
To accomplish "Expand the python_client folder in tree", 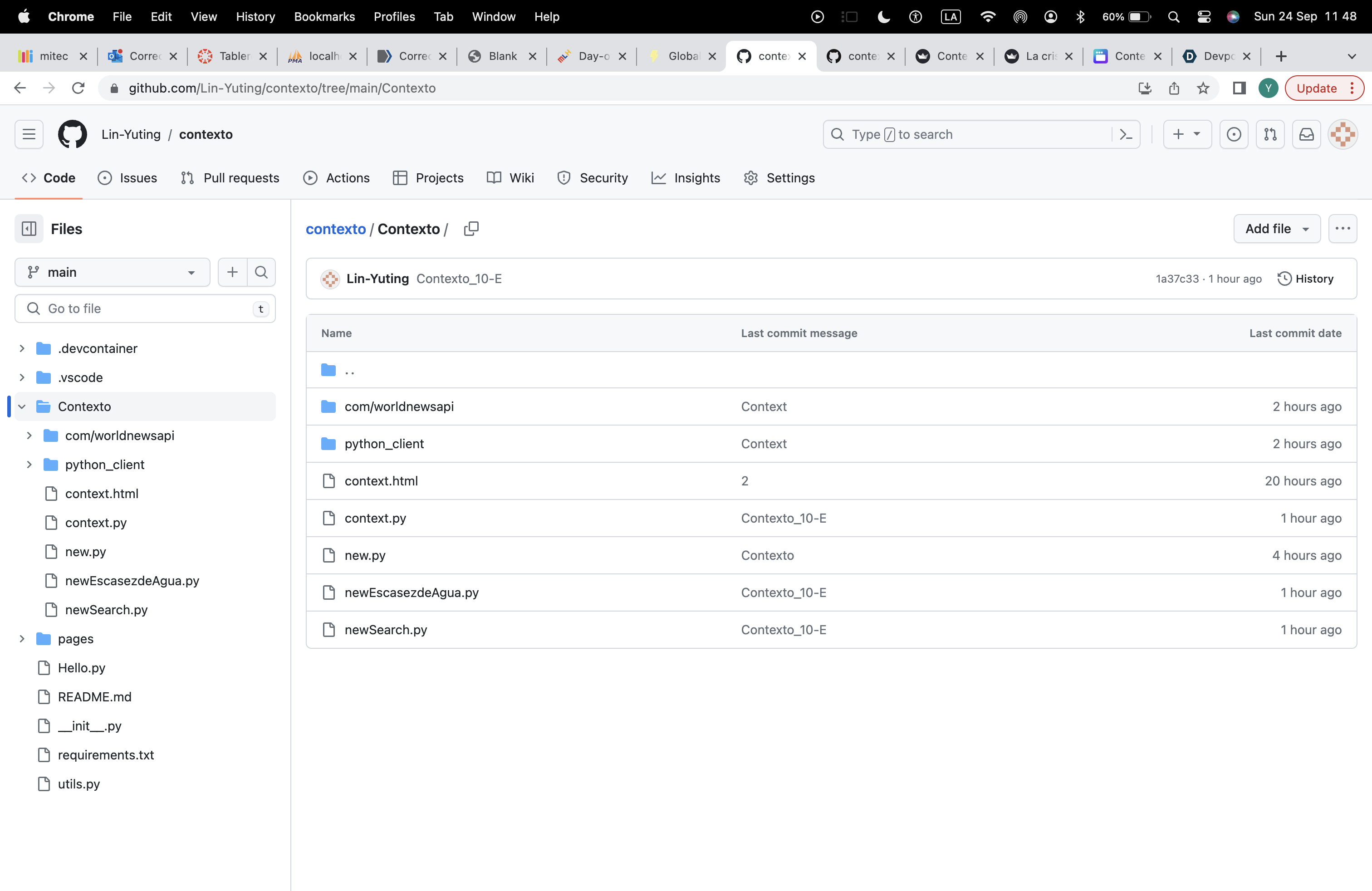I will (x=29, y=465).
